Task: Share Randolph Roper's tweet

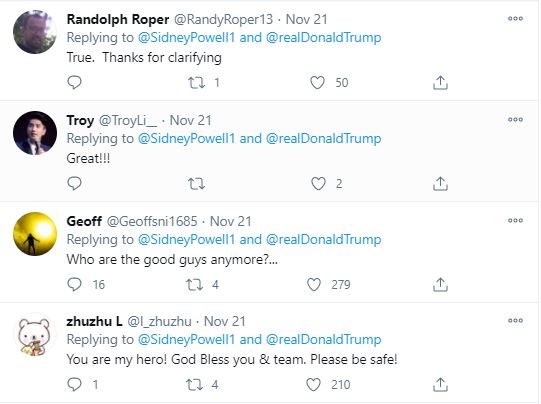Action: (440, 83)
